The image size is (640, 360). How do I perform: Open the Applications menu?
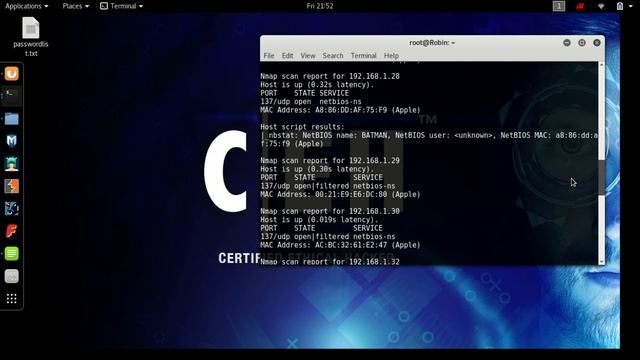(27, 6)
